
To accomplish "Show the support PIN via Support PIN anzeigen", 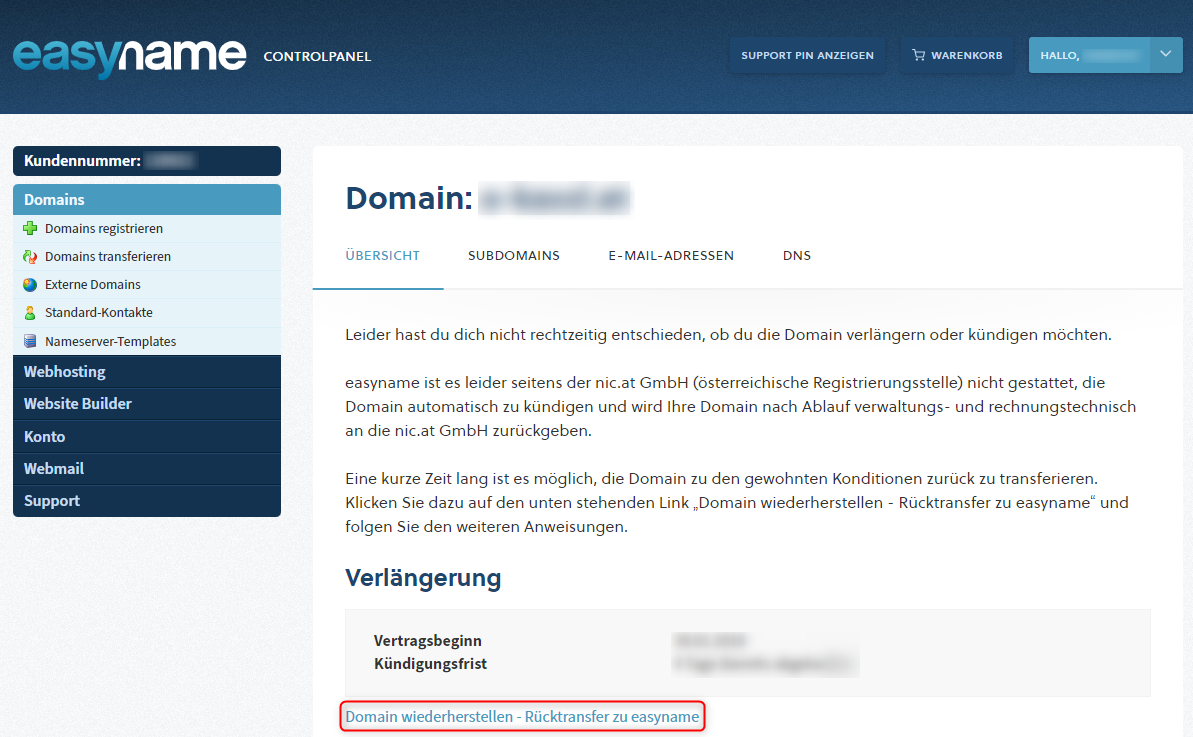I will tap(807, 55).
